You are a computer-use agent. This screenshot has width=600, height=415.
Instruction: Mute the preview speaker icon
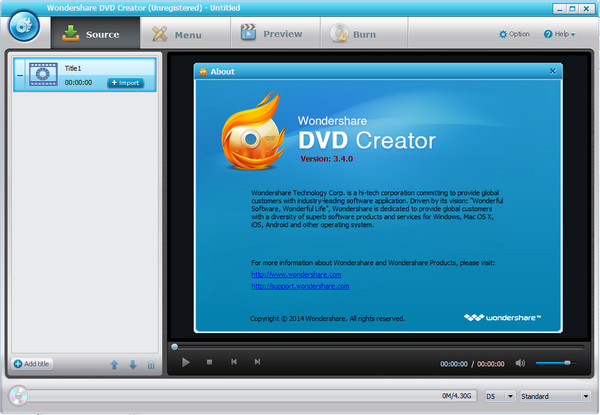click(x=520, y=363)
